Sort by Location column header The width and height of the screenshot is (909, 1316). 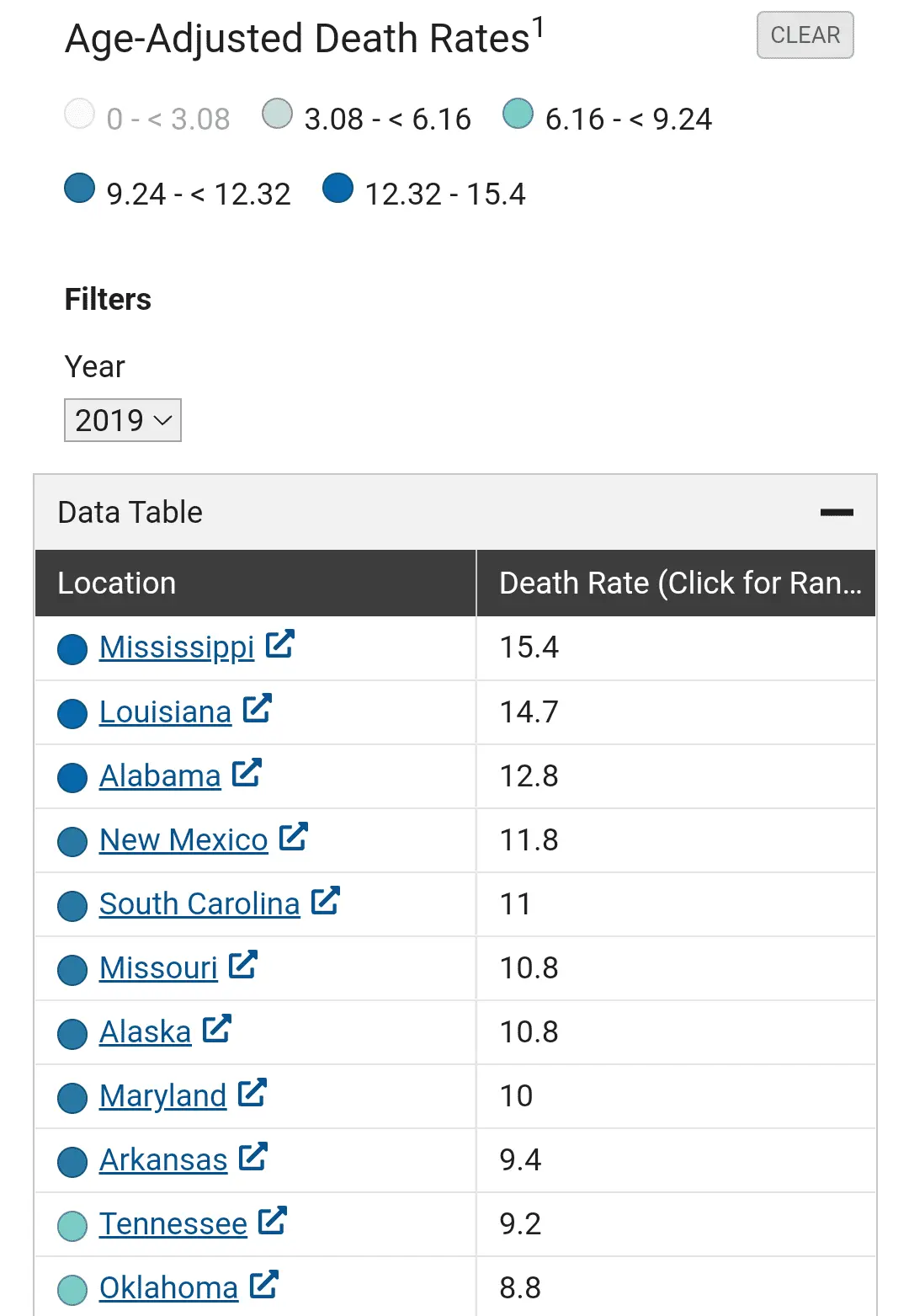pos(116,583)
